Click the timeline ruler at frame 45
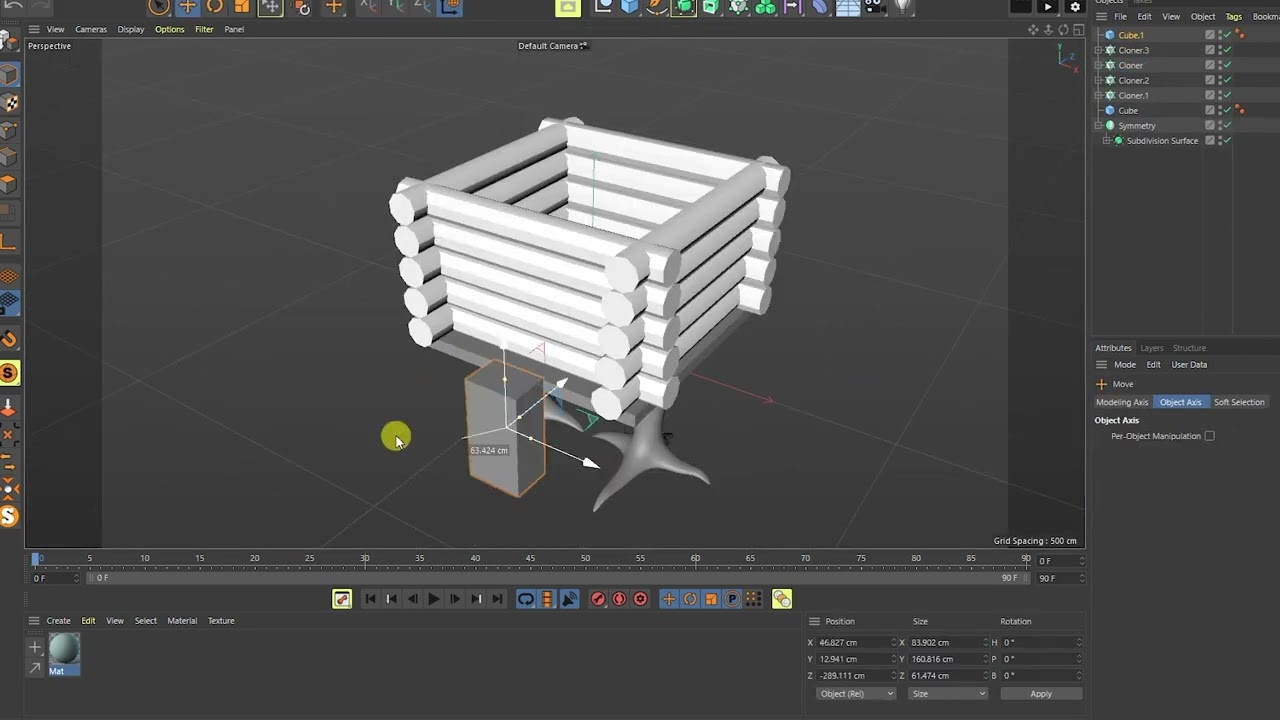The image size is (1280, 720). click(530, 558)
